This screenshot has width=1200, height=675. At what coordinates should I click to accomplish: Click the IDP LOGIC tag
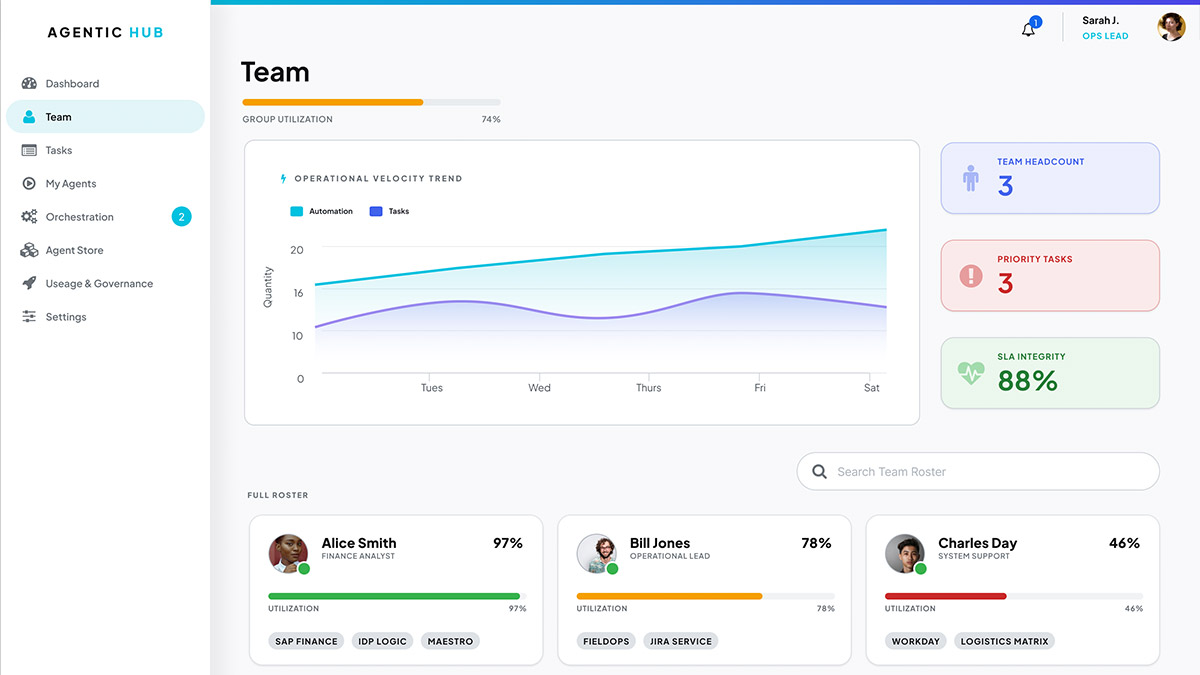(382, 641)
